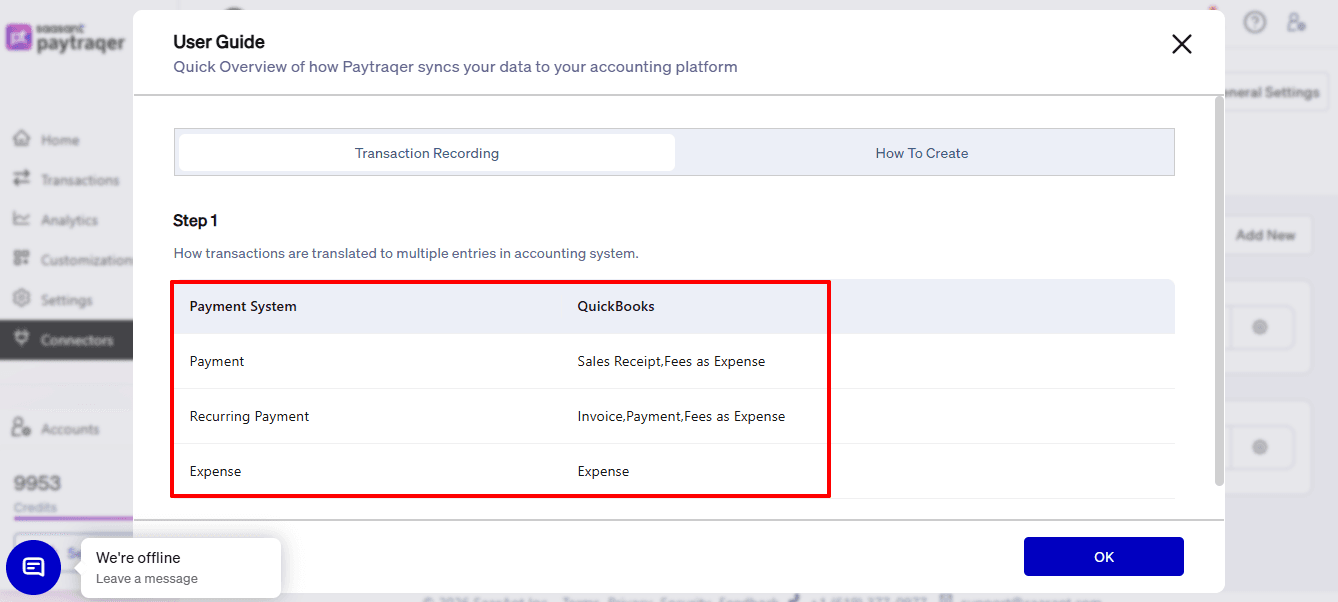Toggle the first connector switch
1338x602 pixels.
[1260, 327]
